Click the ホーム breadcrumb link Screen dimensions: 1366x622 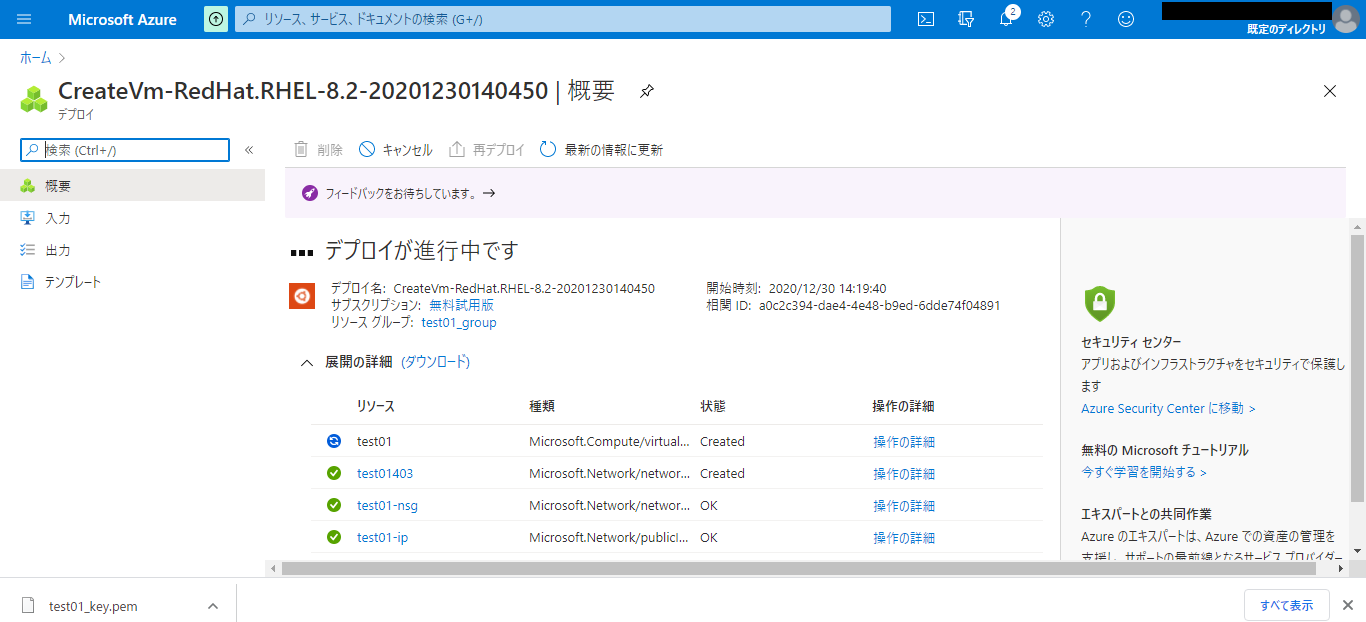36,58
